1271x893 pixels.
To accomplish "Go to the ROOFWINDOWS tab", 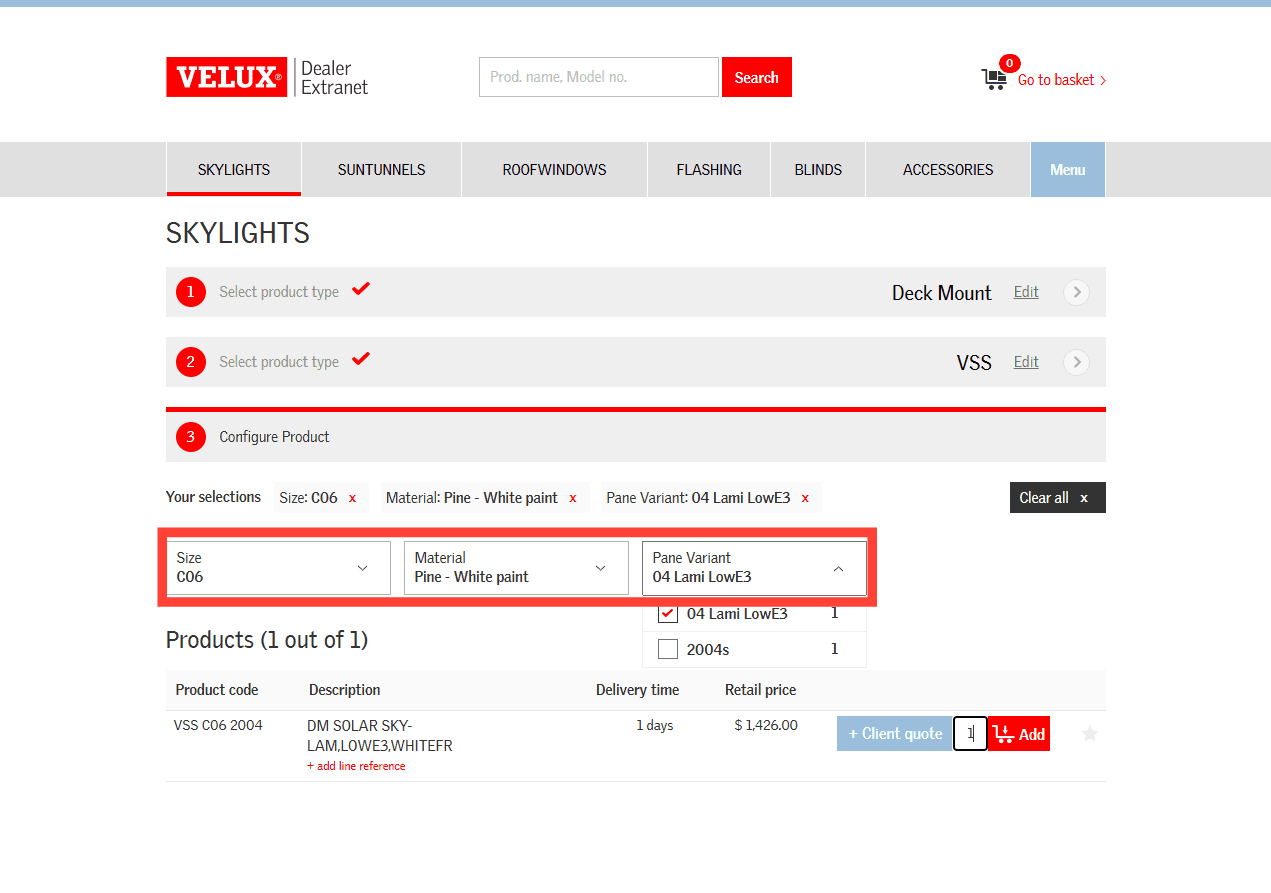I will point(555,170).
